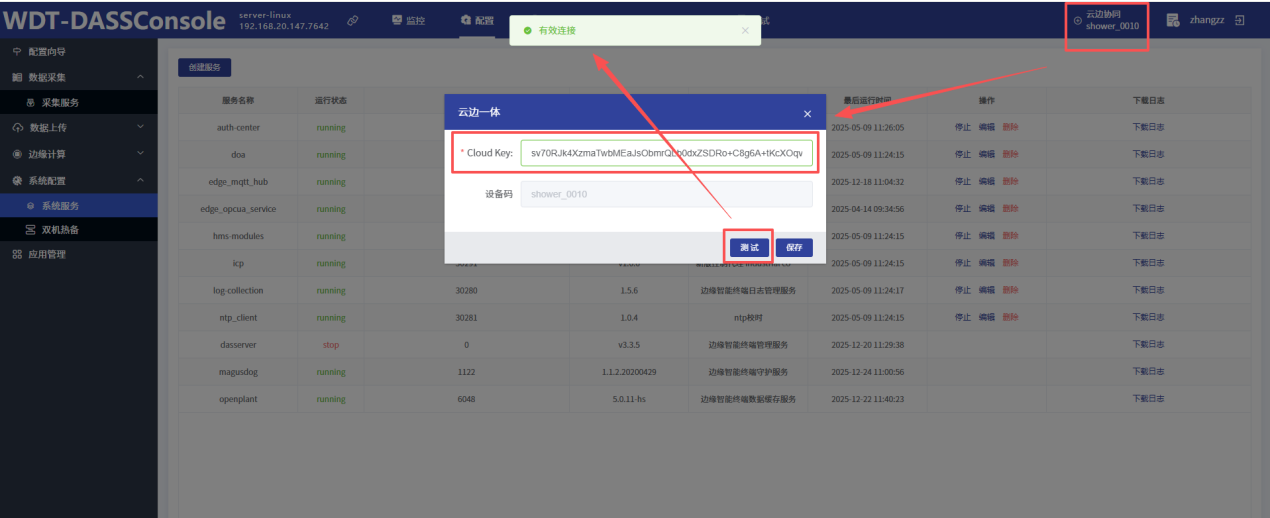Click the 双机热备 server icon in sidebar
The height and width of the screenshot is (518, 1270).
[x=30, y=230]
